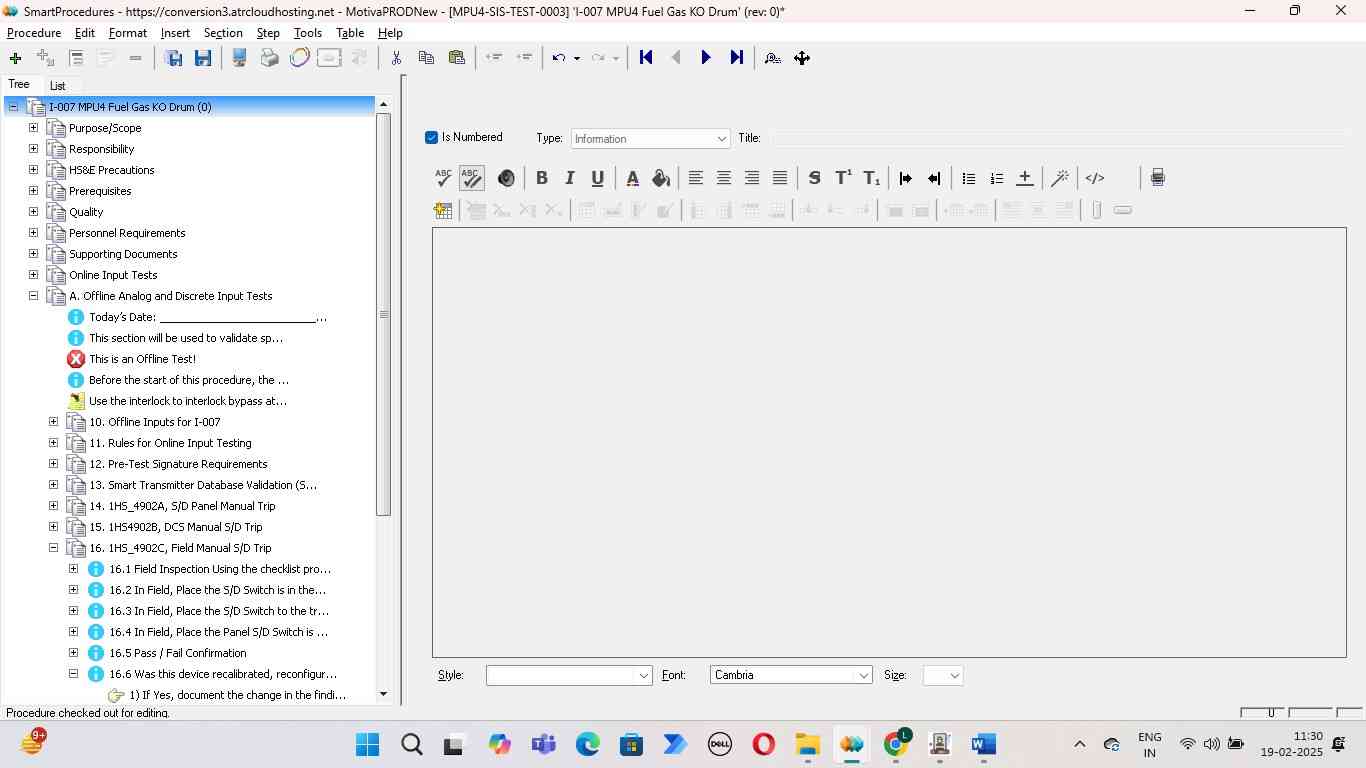Open the Section menu

pos(223,33)
